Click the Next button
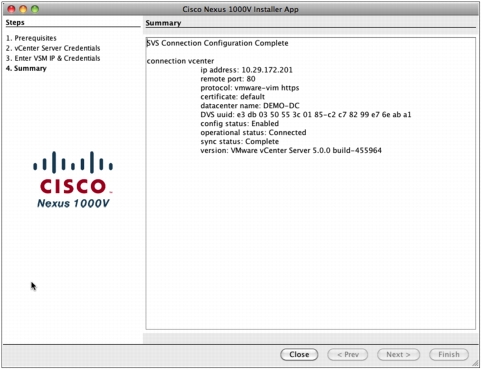The width and height of the screenshot is (482, 371). [398, 354]
